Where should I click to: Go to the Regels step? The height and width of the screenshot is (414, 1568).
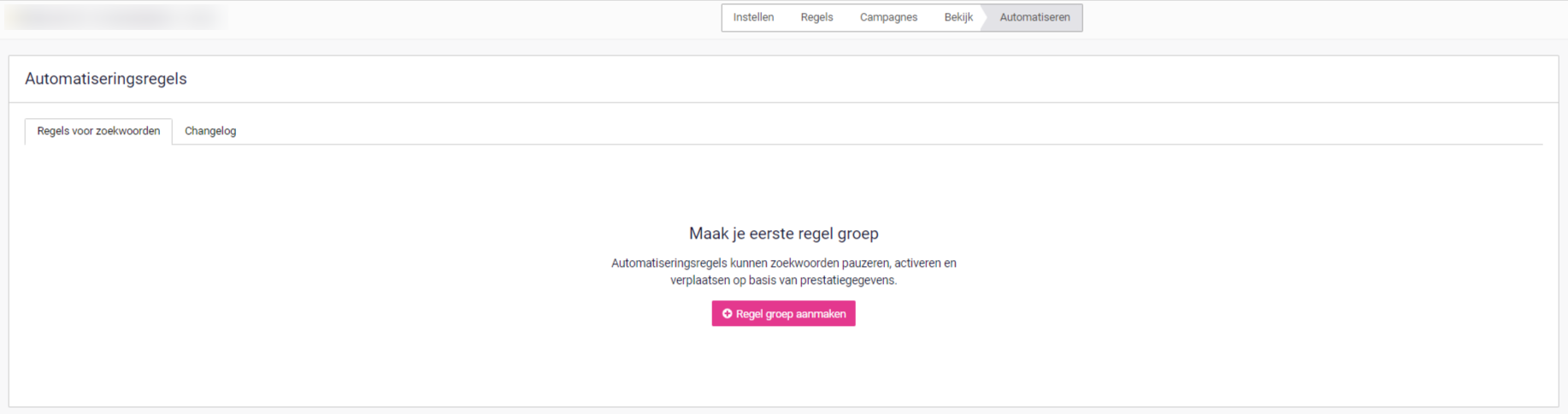pyautogui.click(x=816, y=17)
